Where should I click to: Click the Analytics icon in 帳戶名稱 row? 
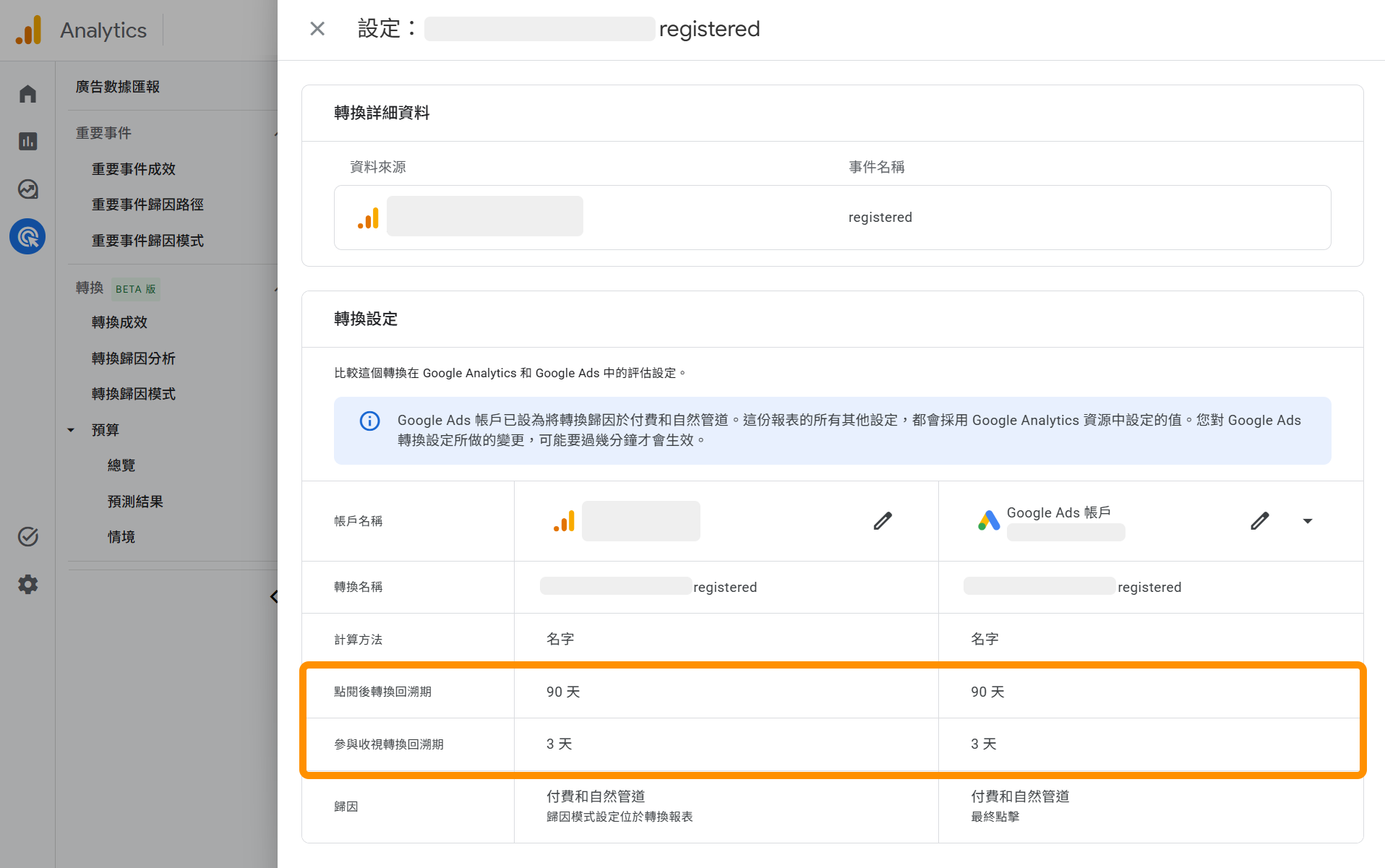coord(564,521)
